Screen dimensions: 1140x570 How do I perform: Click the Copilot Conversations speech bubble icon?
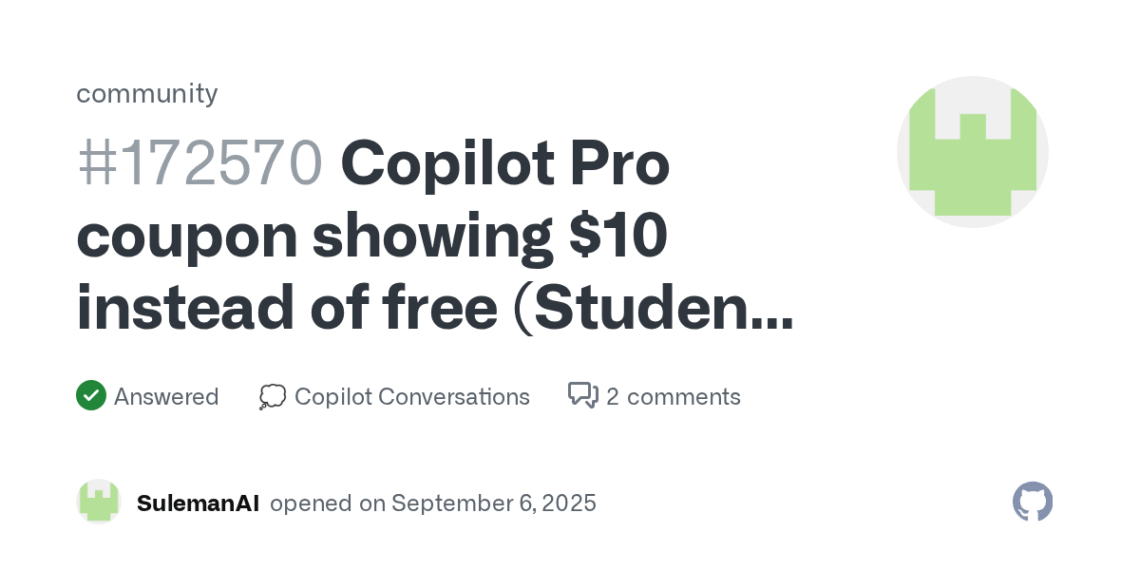(x=272, y=397)
